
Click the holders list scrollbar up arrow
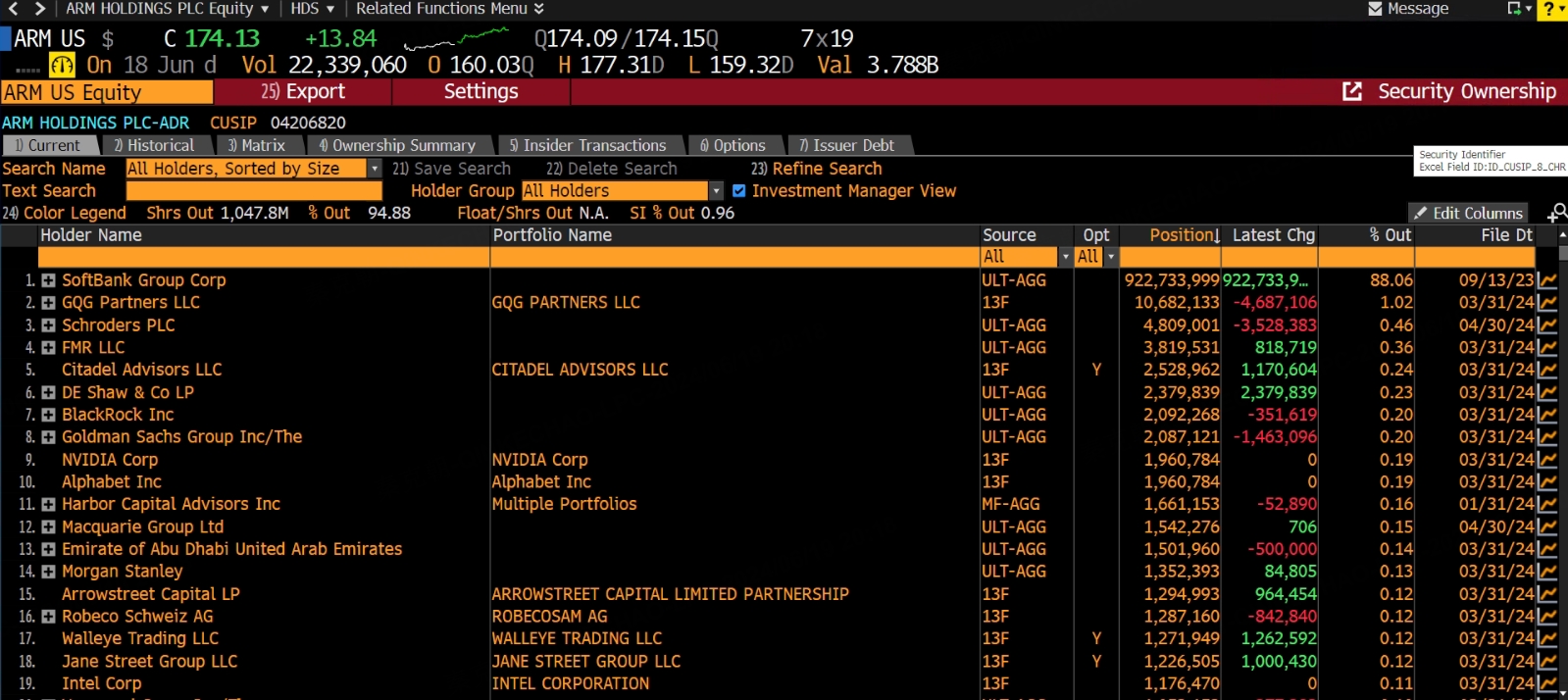1562,235
